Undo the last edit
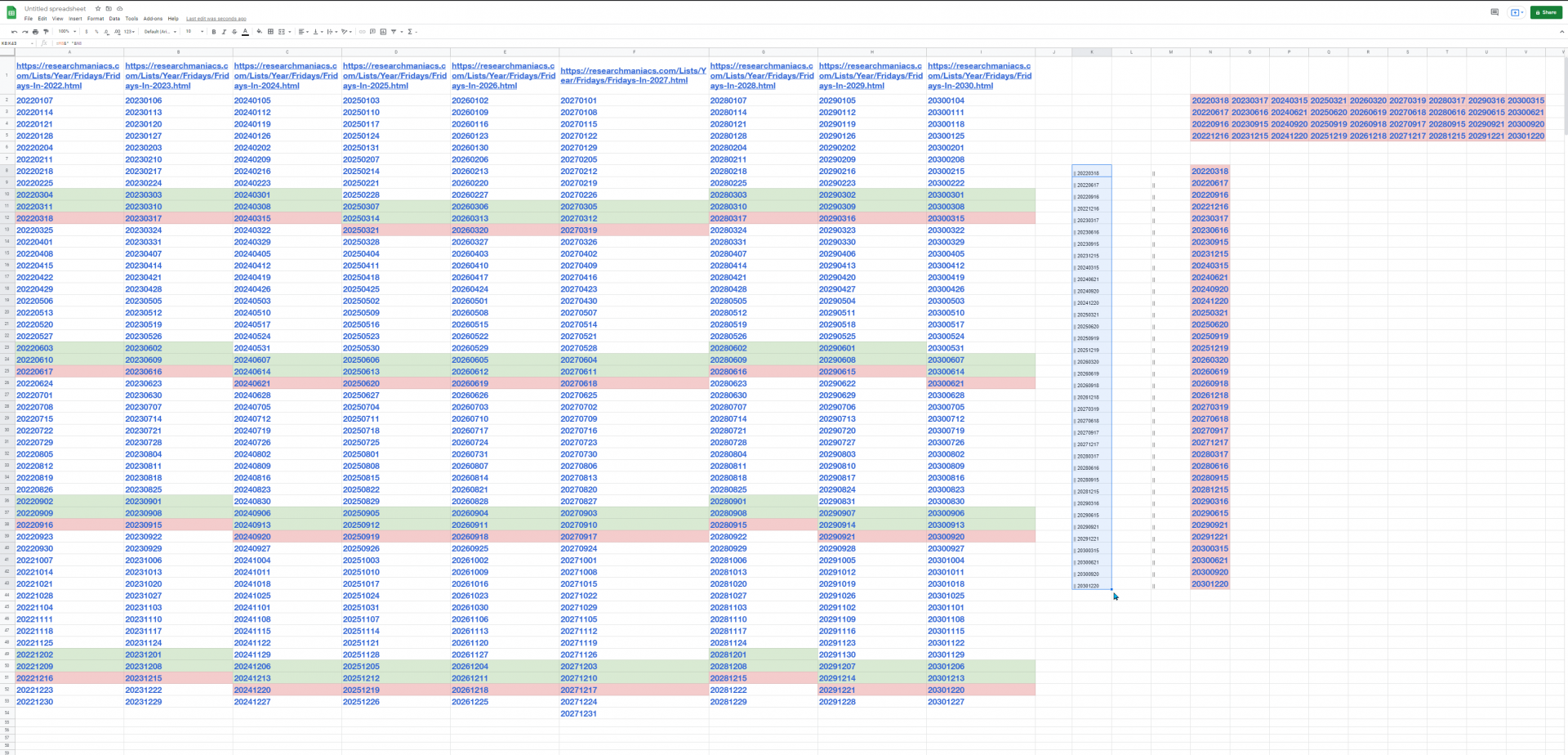 tap(15, 32)
